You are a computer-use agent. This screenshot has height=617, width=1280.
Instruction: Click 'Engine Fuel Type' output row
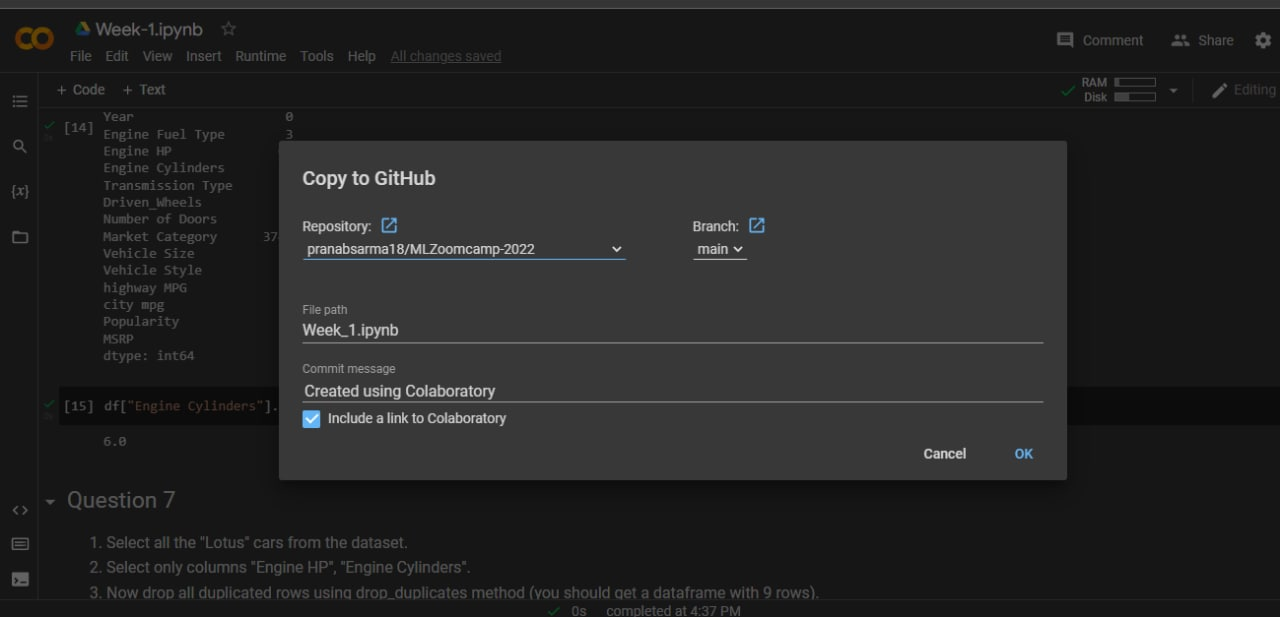[164, 135]
